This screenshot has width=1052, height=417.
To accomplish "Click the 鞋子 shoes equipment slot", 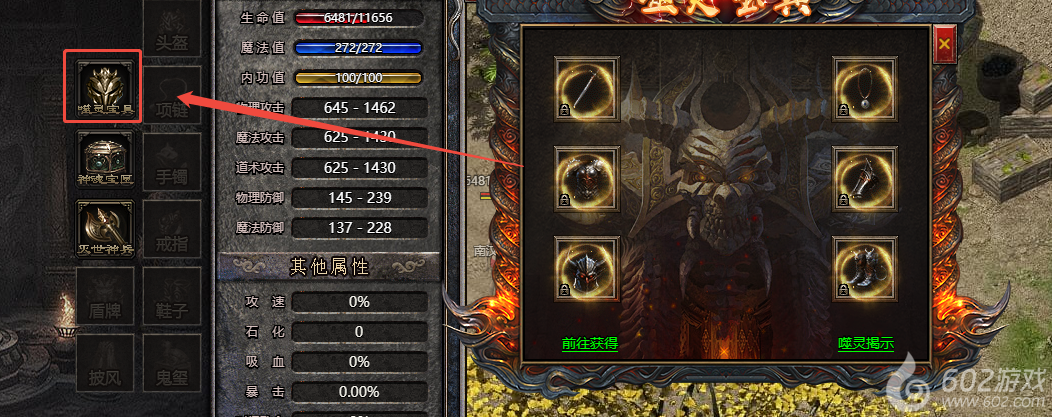I will coord(172,296).
